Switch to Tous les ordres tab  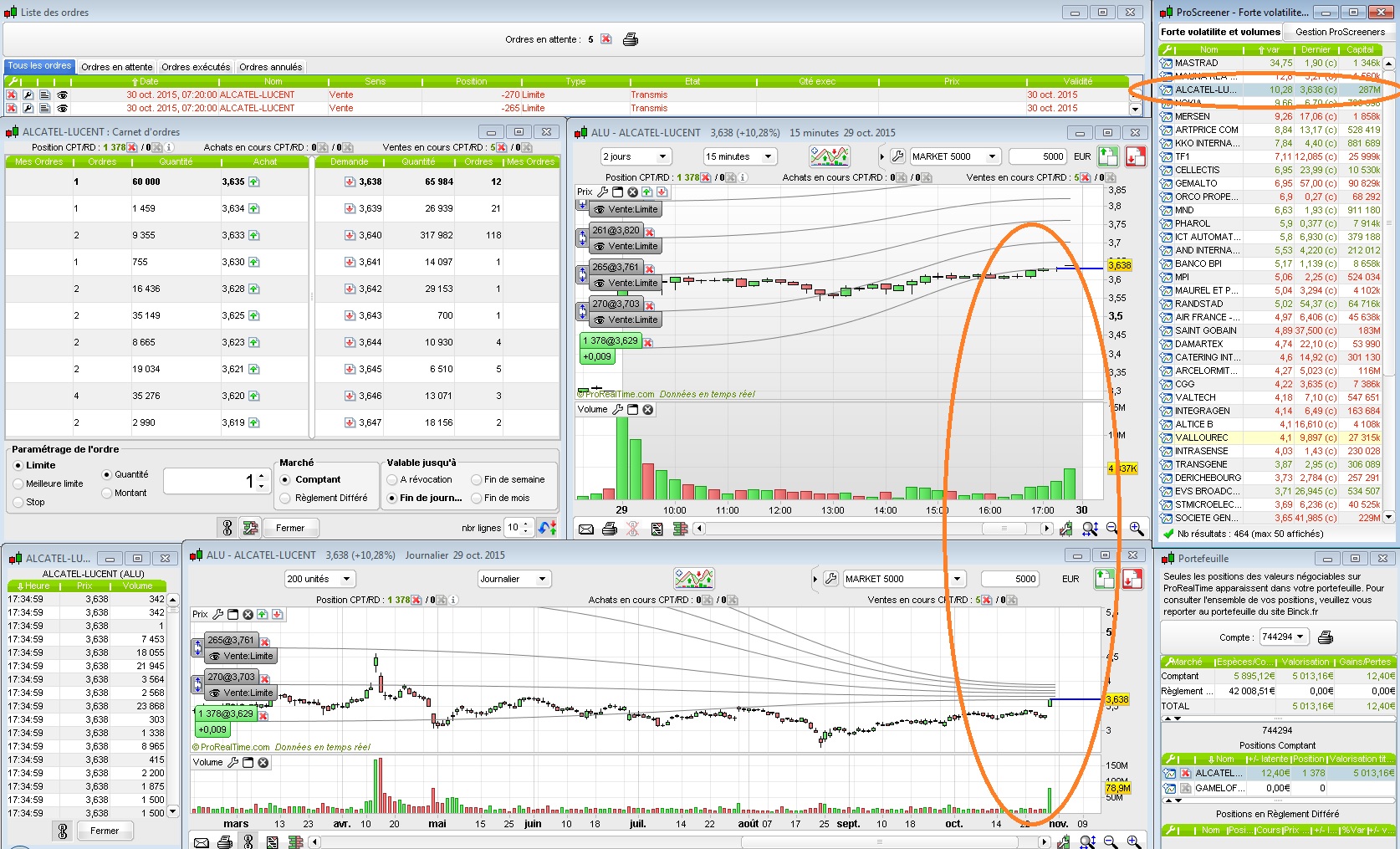40,66
